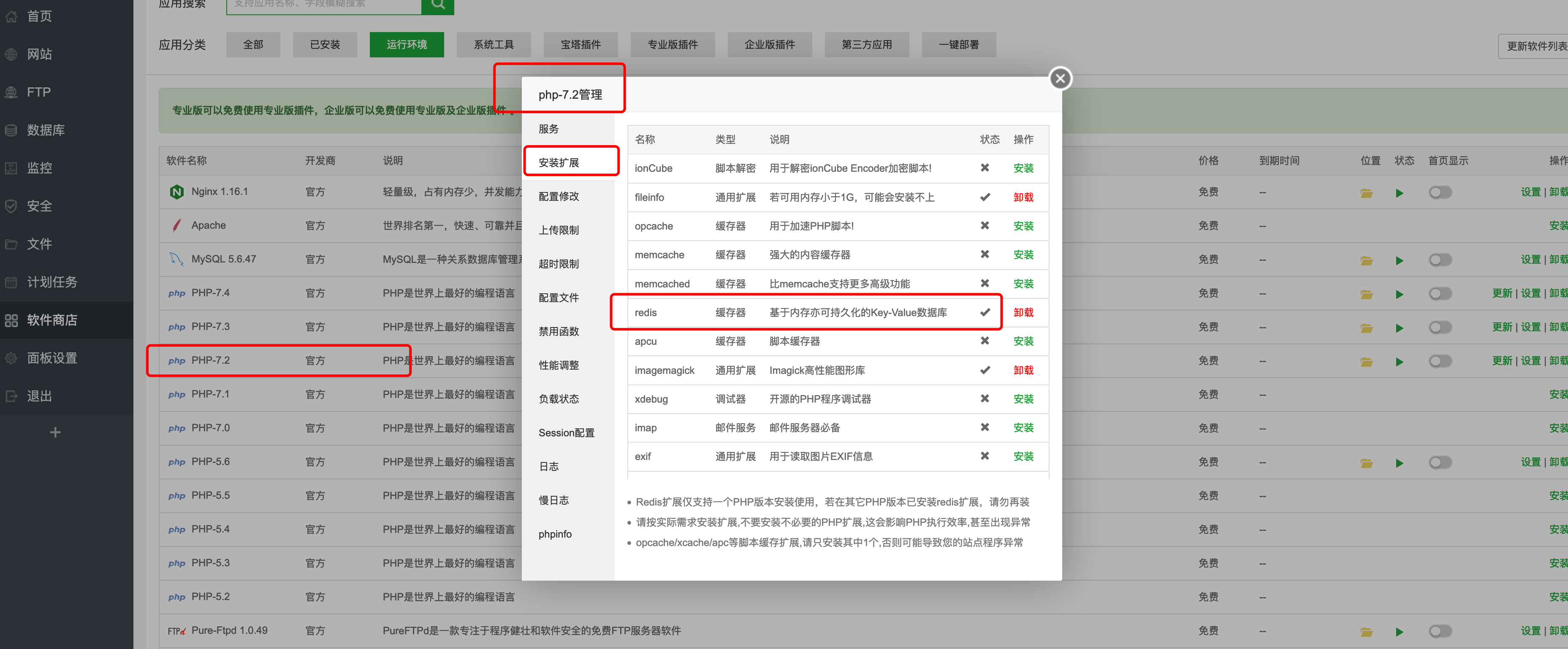Image resolution: width=1568 pixels, height=649 pixels.
Task: Install the ionCube extension
Action: [x=1023, y=168]
